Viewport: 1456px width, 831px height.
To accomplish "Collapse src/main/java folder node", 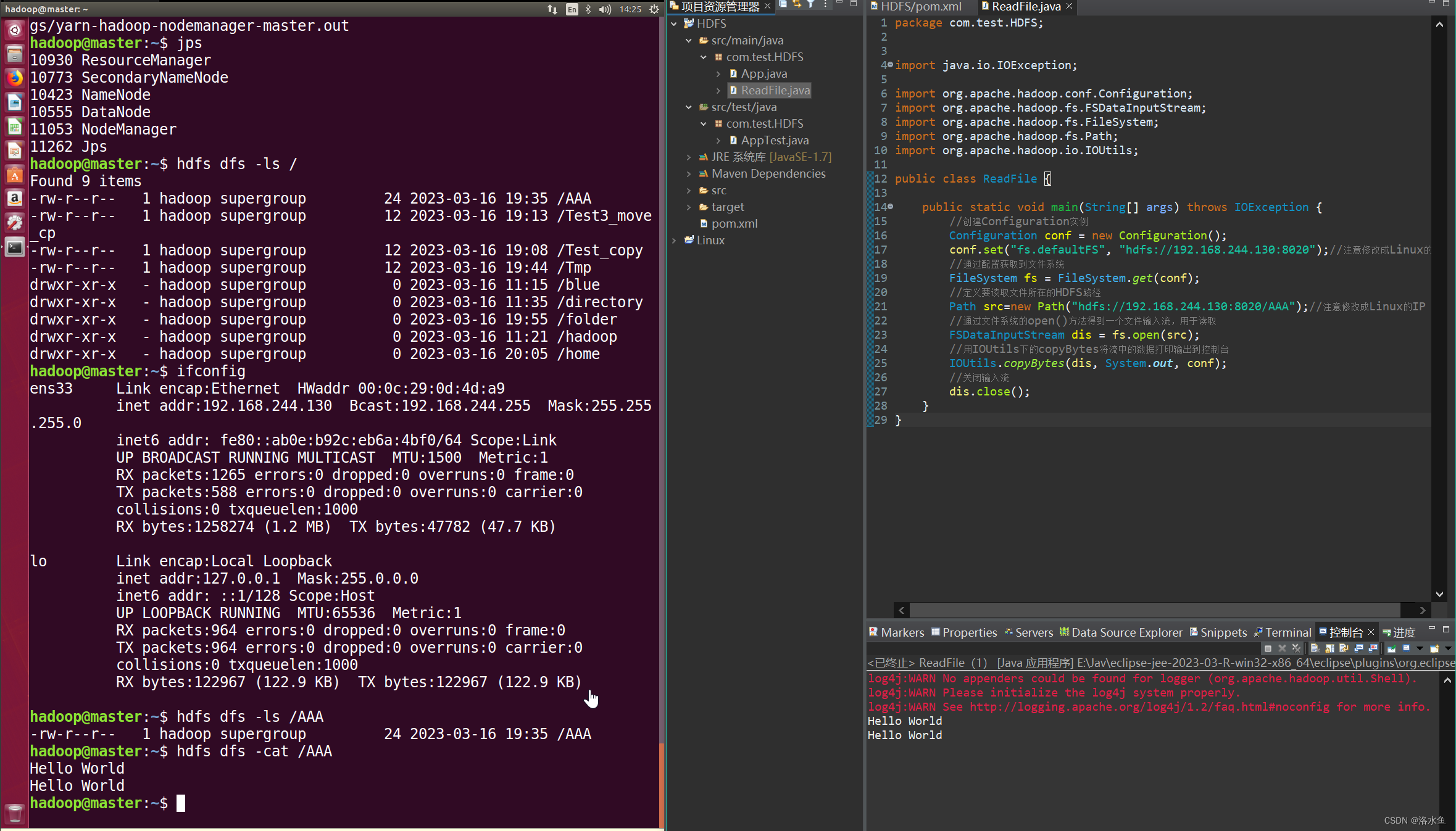I will (689, 40).
